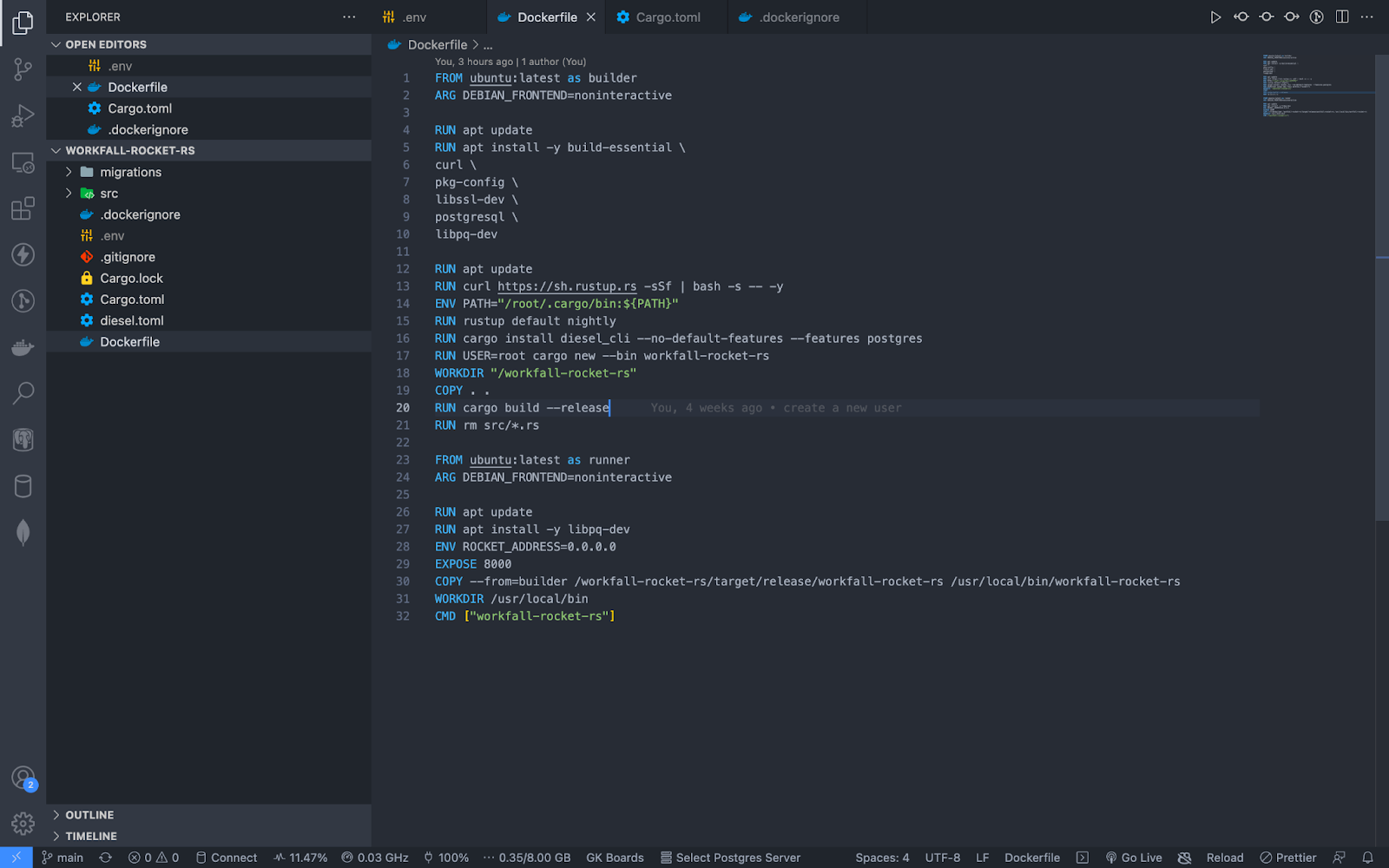The image size is (1389, 868).
Task: Toggle Go Live server in status bar
Action: click(x=1134, y=858)
